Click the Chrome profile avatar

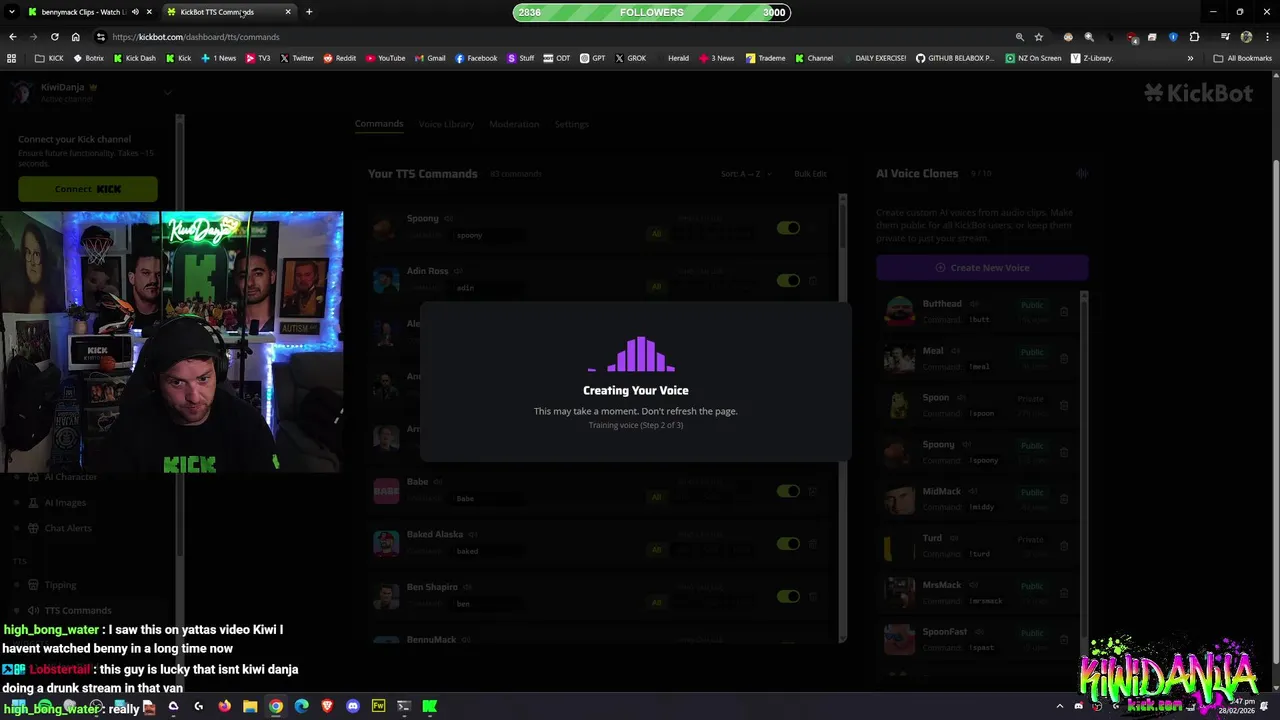pos(1246,37)
